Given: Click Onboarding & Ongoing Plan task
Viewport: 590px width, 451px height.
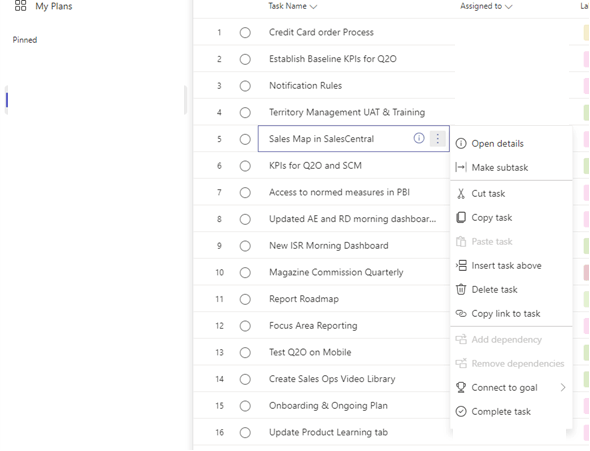Looking at the screenshot, I should click(328, 406).
